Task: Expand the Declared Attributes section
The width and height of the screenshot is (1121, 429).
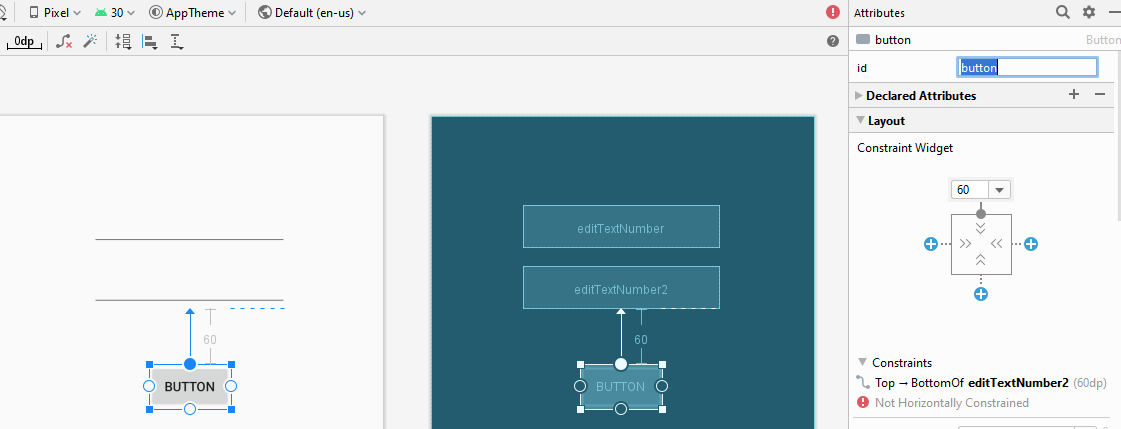Action: tap(859, 95)
